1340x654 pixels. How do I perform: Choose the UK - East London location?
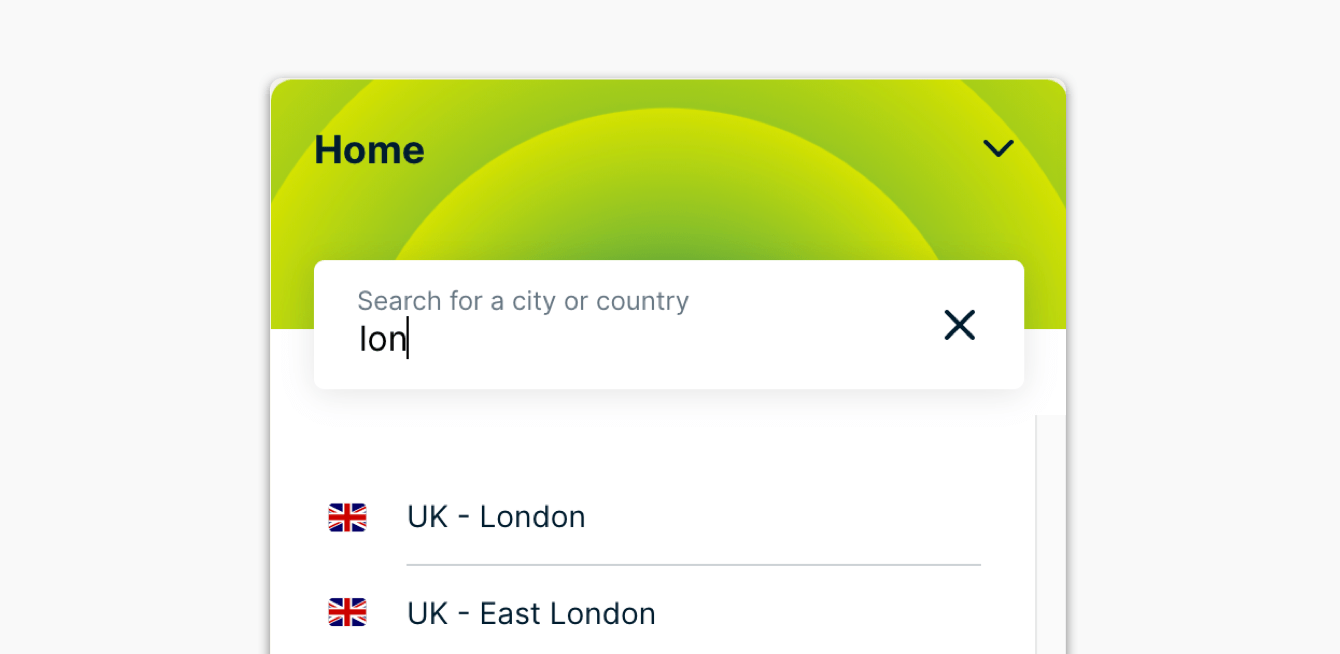point(531,613)
